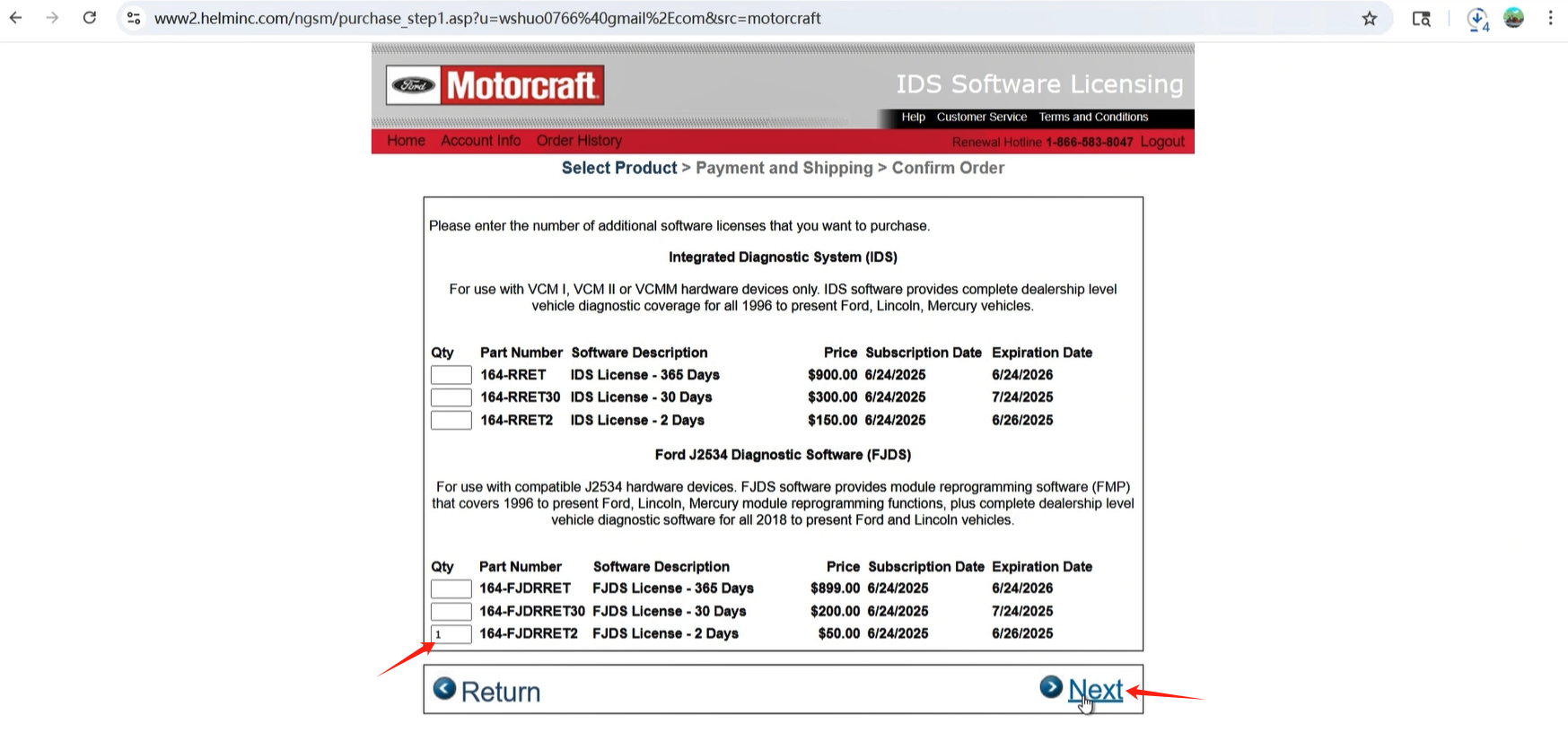Open the Help link

pos(913,118)
